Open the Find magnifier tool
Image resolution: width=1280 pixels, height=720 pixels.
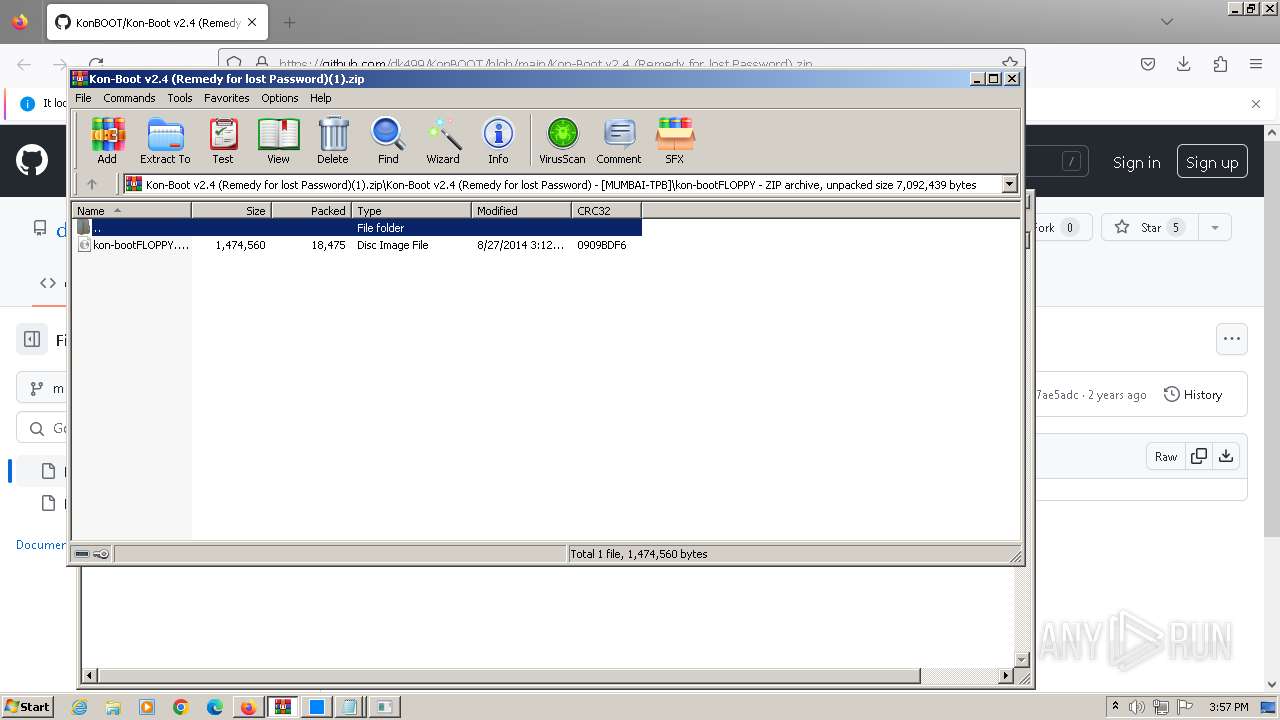388,140
